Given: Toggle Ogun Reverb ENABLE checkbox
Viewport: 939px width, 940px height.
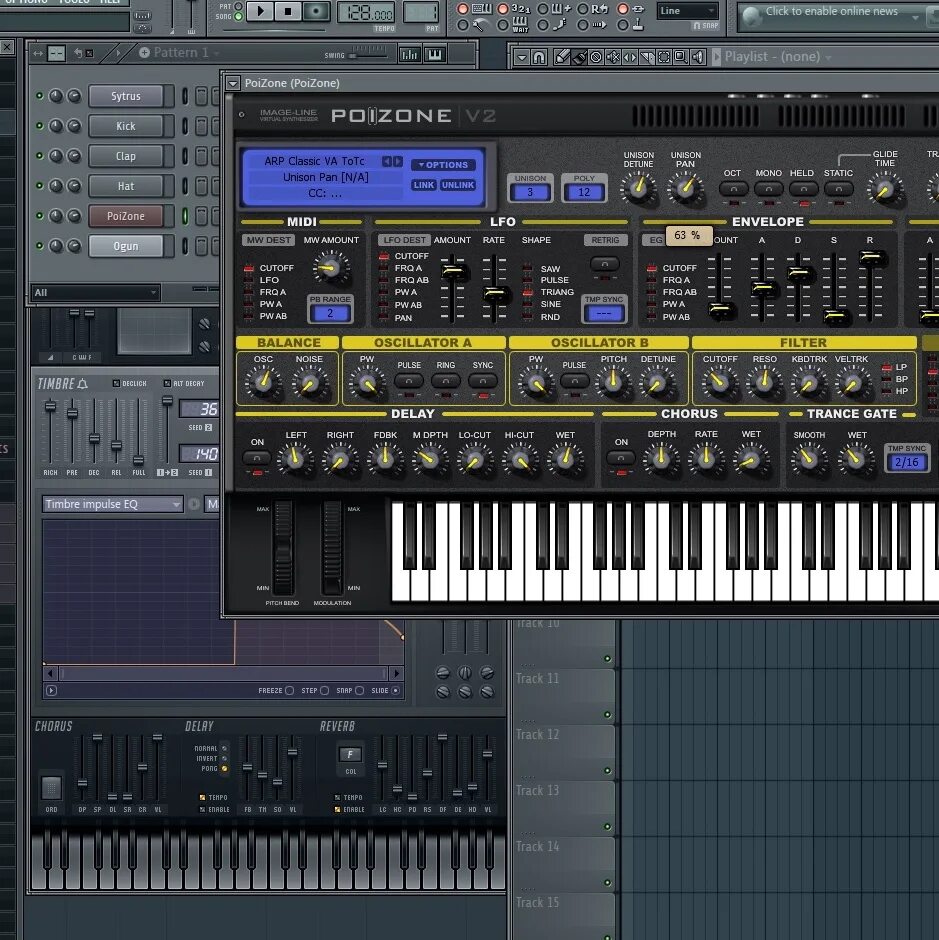Looking at the screenshot, I should click(338, 809).
